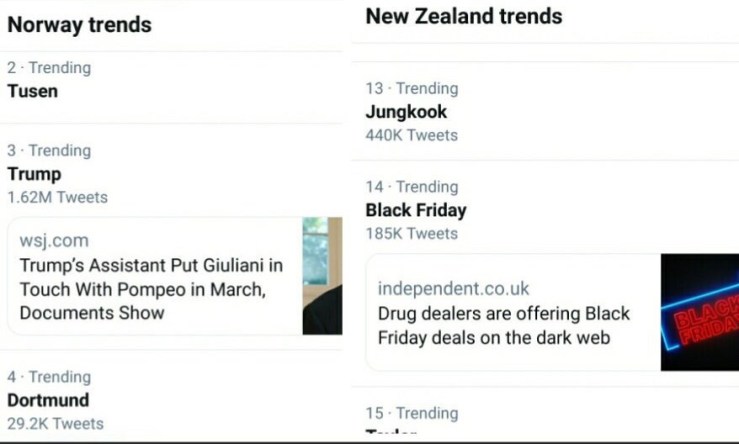Open the Jungkook trending topic
739x444 pixels.
coord(406,112)
